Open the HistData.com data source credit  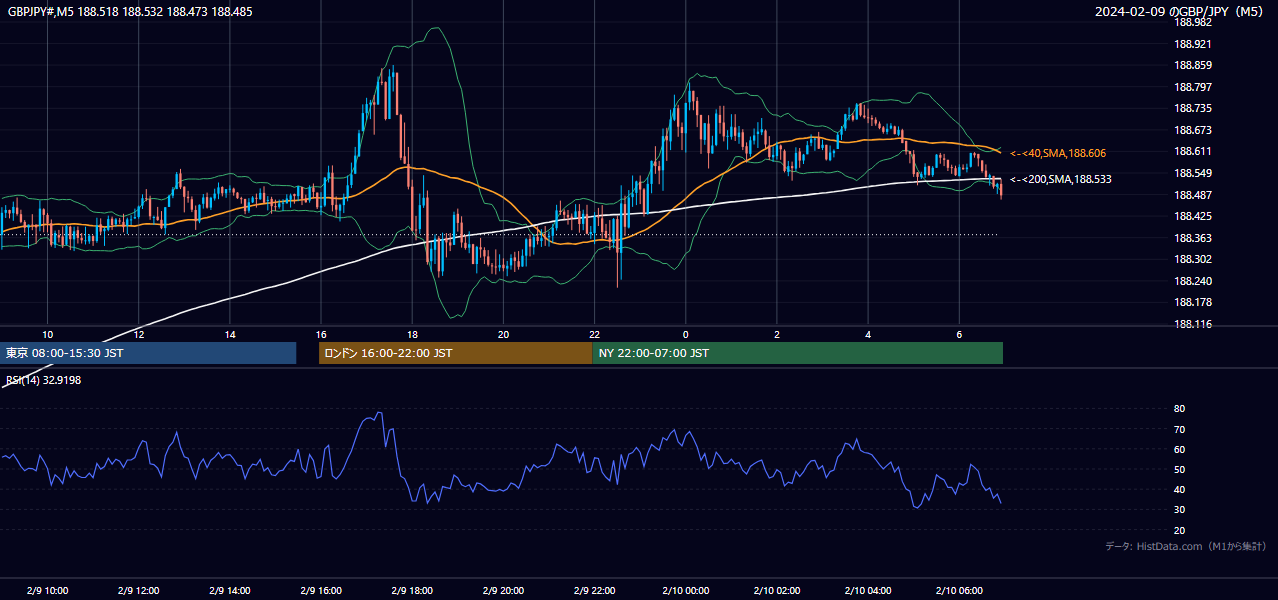click(x=1185, y=546)
